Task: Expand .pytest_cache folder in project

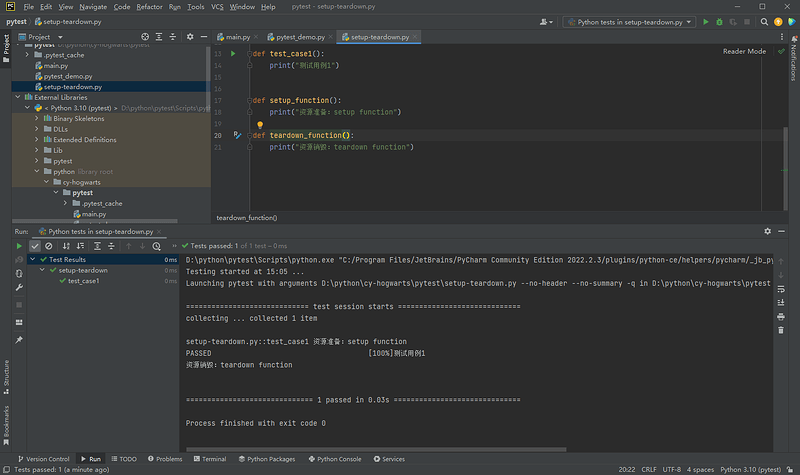Action: [x=27, y=55]
